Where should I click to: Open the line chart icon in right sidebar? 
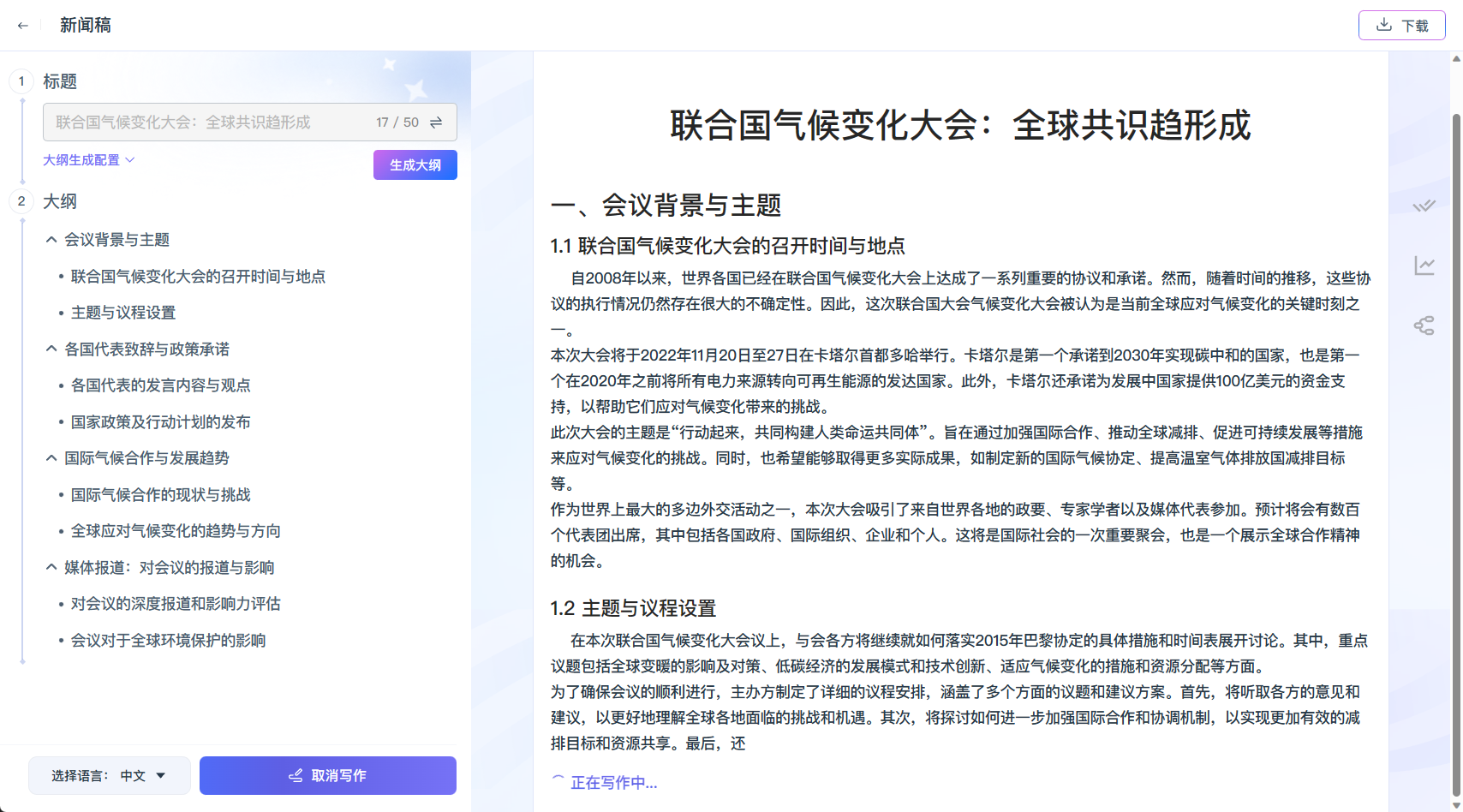click(x=1424, y=266)
